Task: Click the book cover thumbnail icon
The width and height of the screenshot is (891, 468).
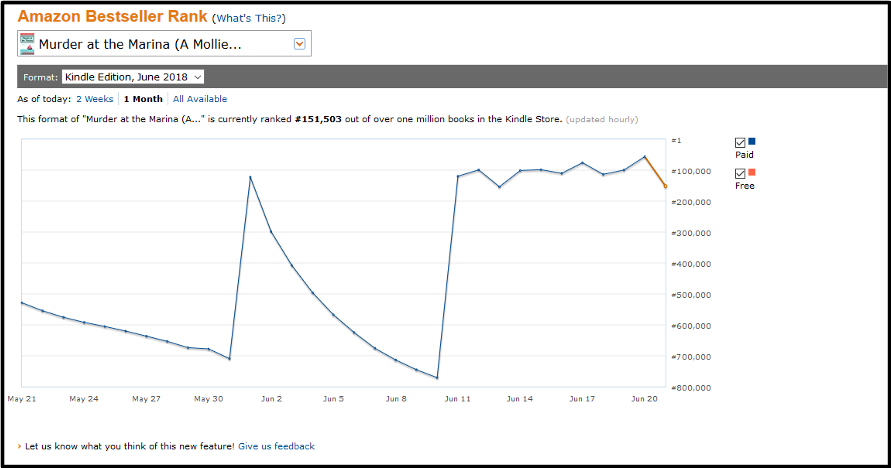Action: (27, 44)
